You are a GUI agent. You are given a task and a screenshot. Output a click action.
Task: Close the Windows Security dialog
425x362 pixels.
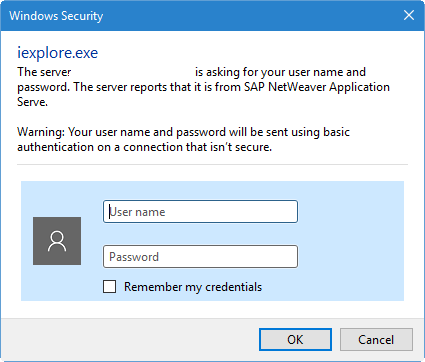pyautogui.click(x=409, y=15)
